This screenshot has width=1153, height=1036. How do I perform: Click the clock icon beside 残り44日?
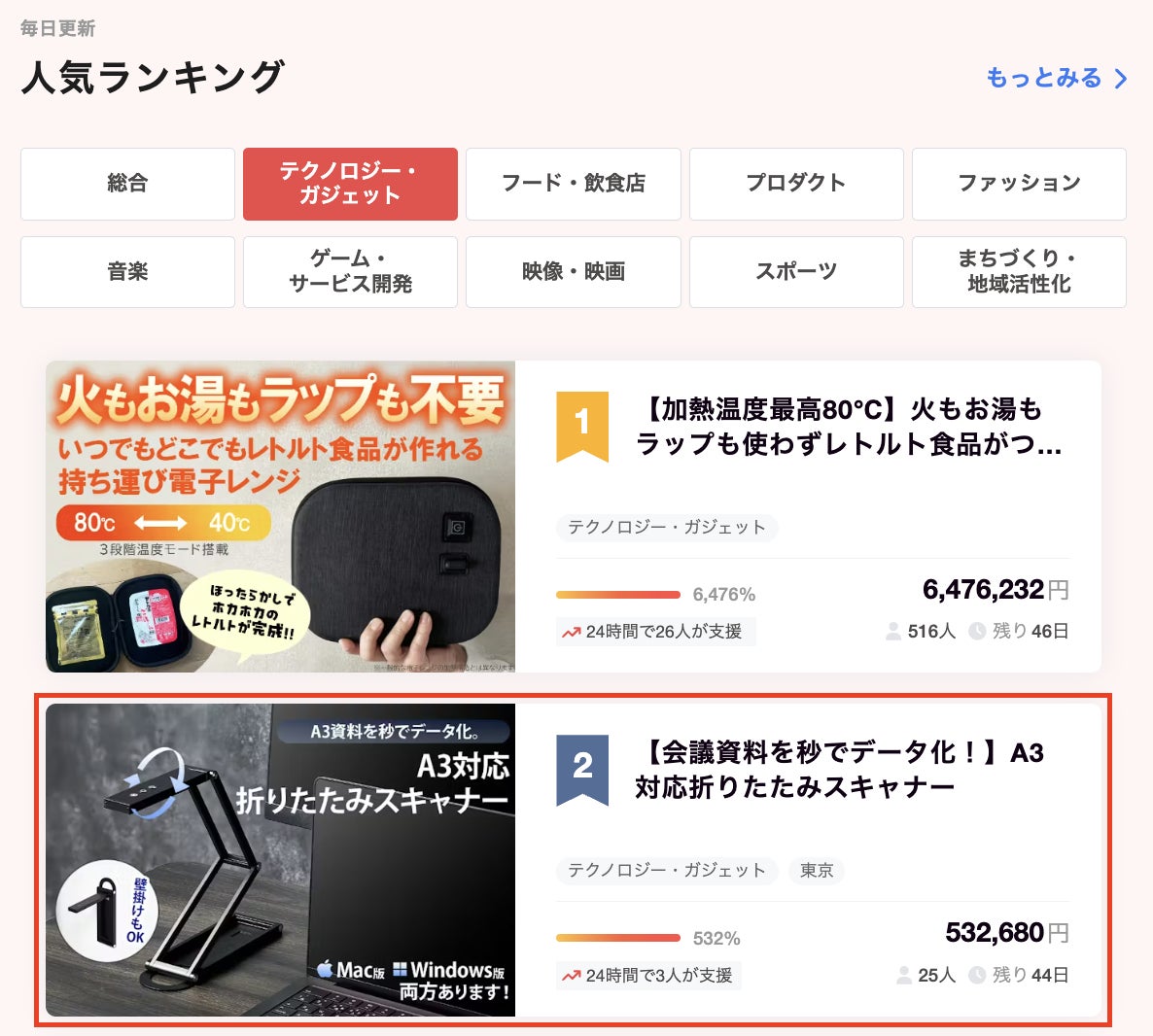pyautogui.click(x=976, y=975)
